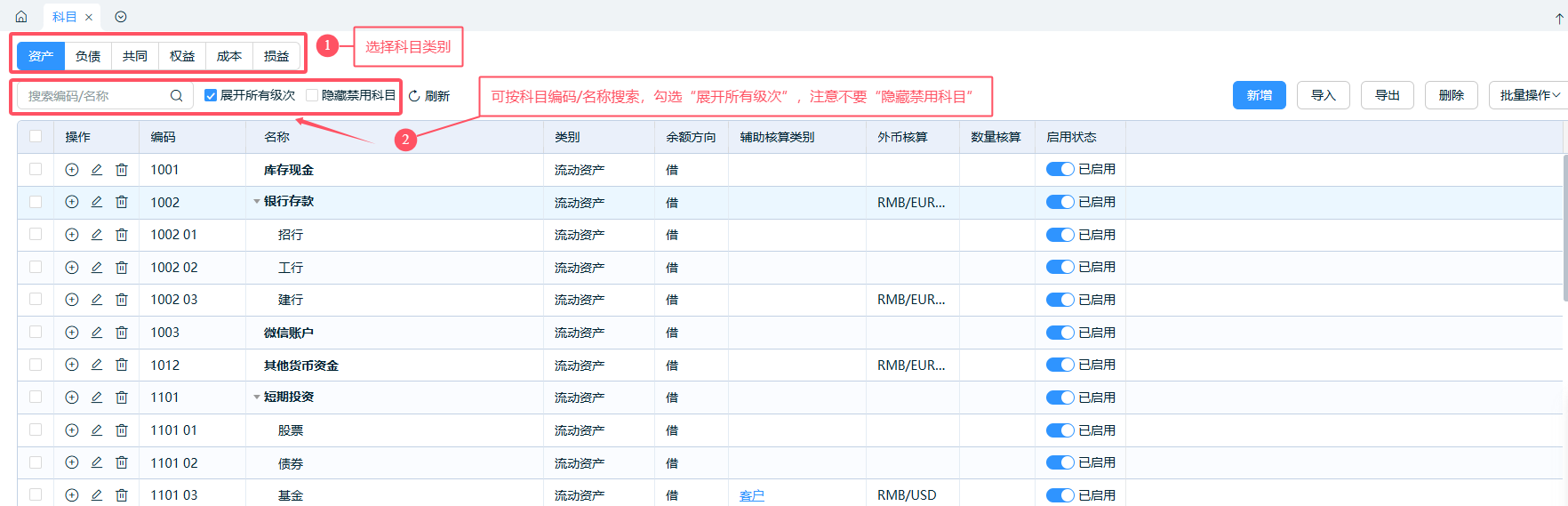Image resolution: width=1568 pixels, height=506 pixels.
Task: Collapse the 短期投资 tree row
Action: 257,398
